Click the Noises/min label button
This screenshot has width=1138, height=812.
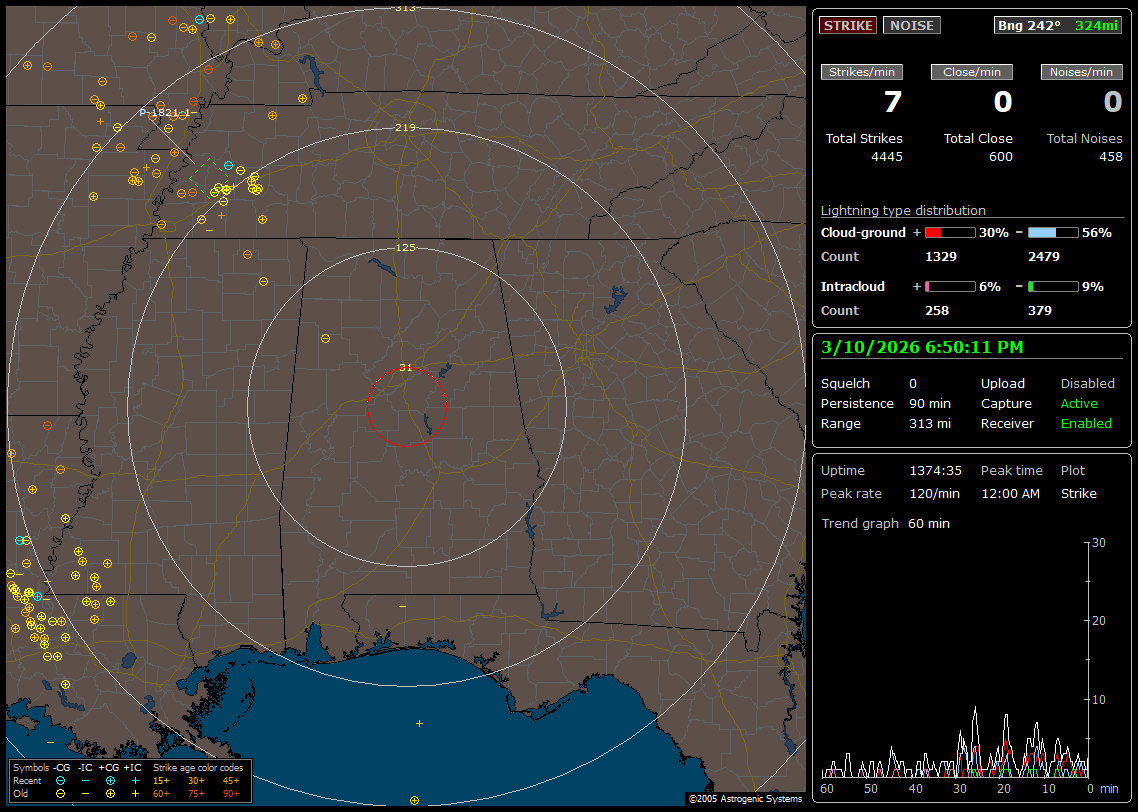tap(1082, 72)
